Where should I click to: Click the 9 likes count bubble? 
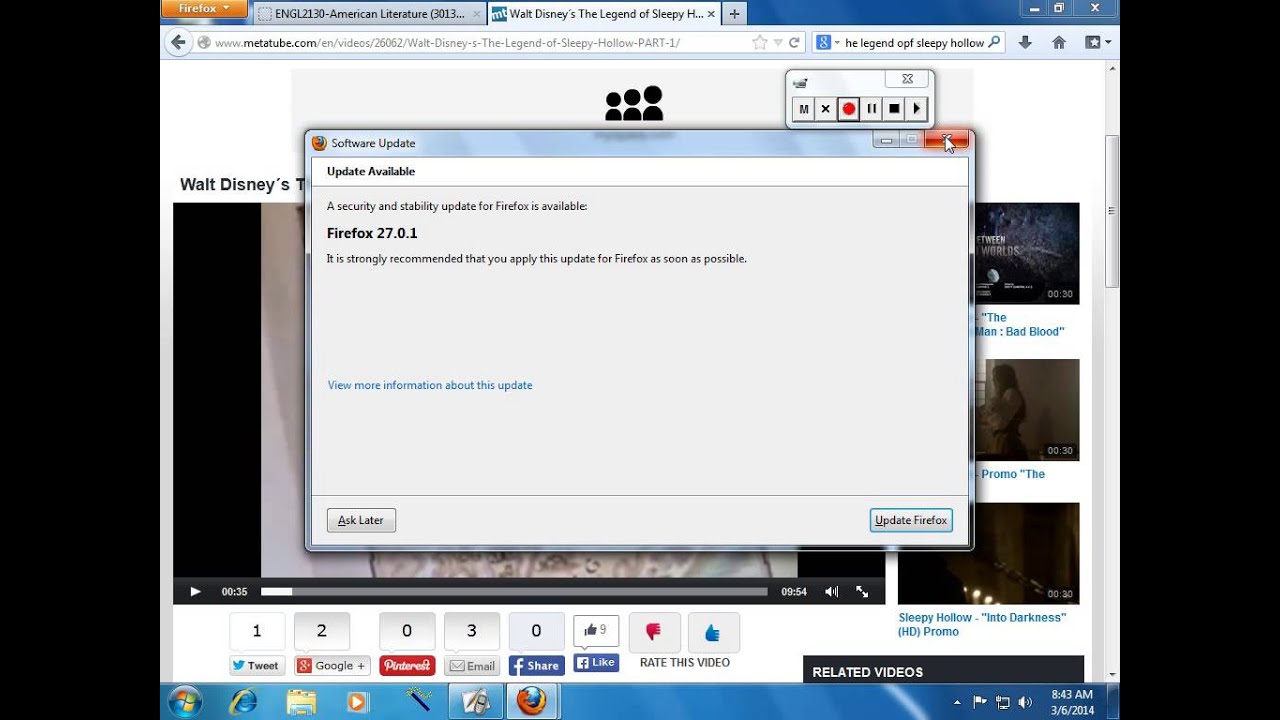pos(596,631)
